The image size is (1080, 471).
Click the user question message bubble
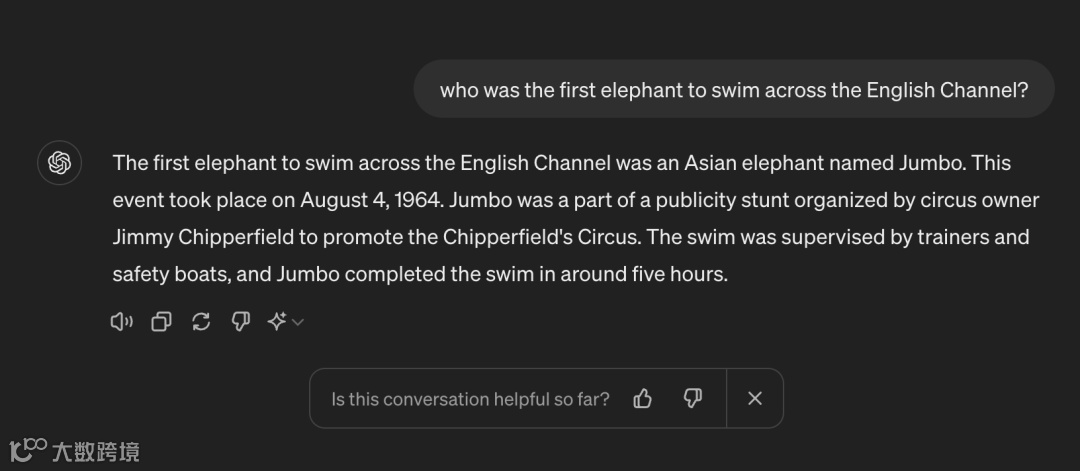pyautogui.click(x=733, y=90)
